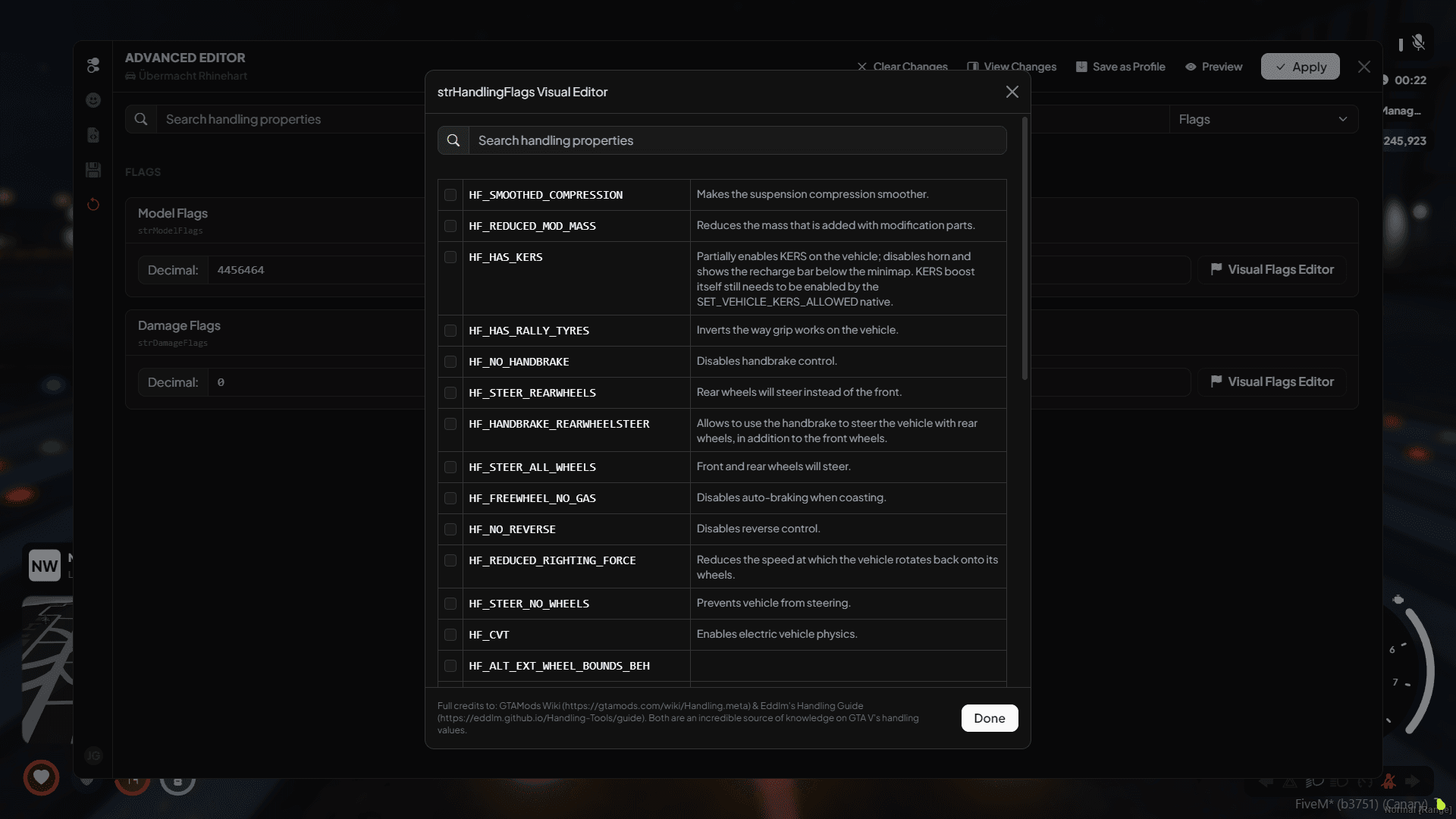Tick the HF_NO_HANDBRAKE flag checkbox

pos(450,362)
